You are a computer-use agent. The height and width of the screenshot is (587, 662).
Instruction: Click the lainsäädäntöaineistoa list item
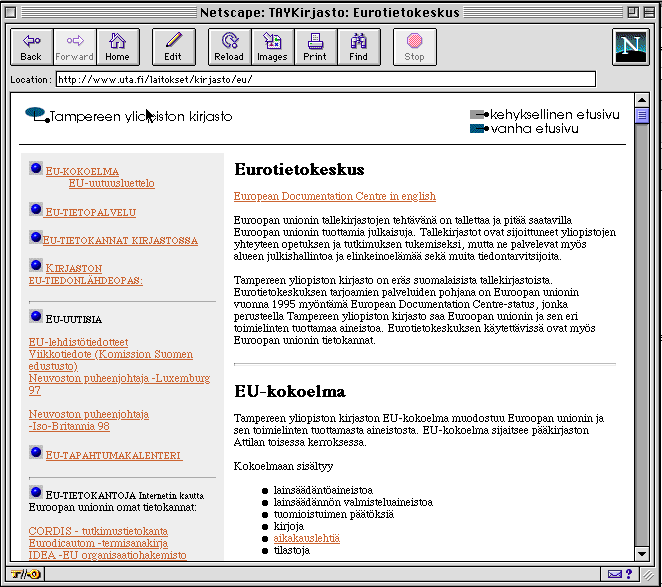pos(323,490)
